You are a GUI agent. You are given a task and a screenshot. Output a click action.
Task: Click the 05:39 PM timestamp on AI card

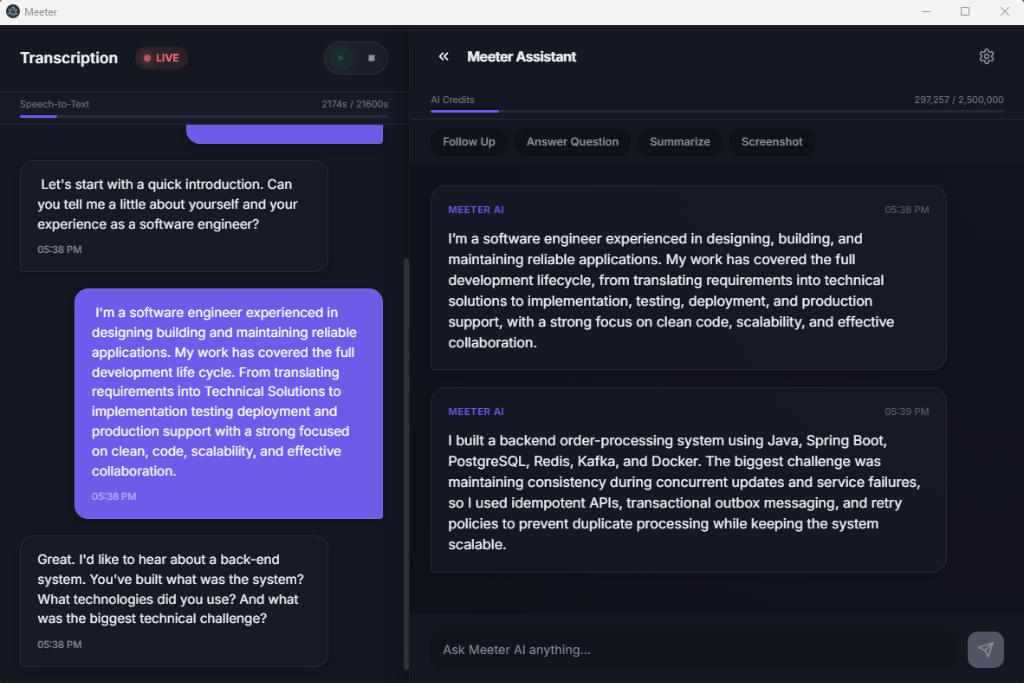click(906, 411)
